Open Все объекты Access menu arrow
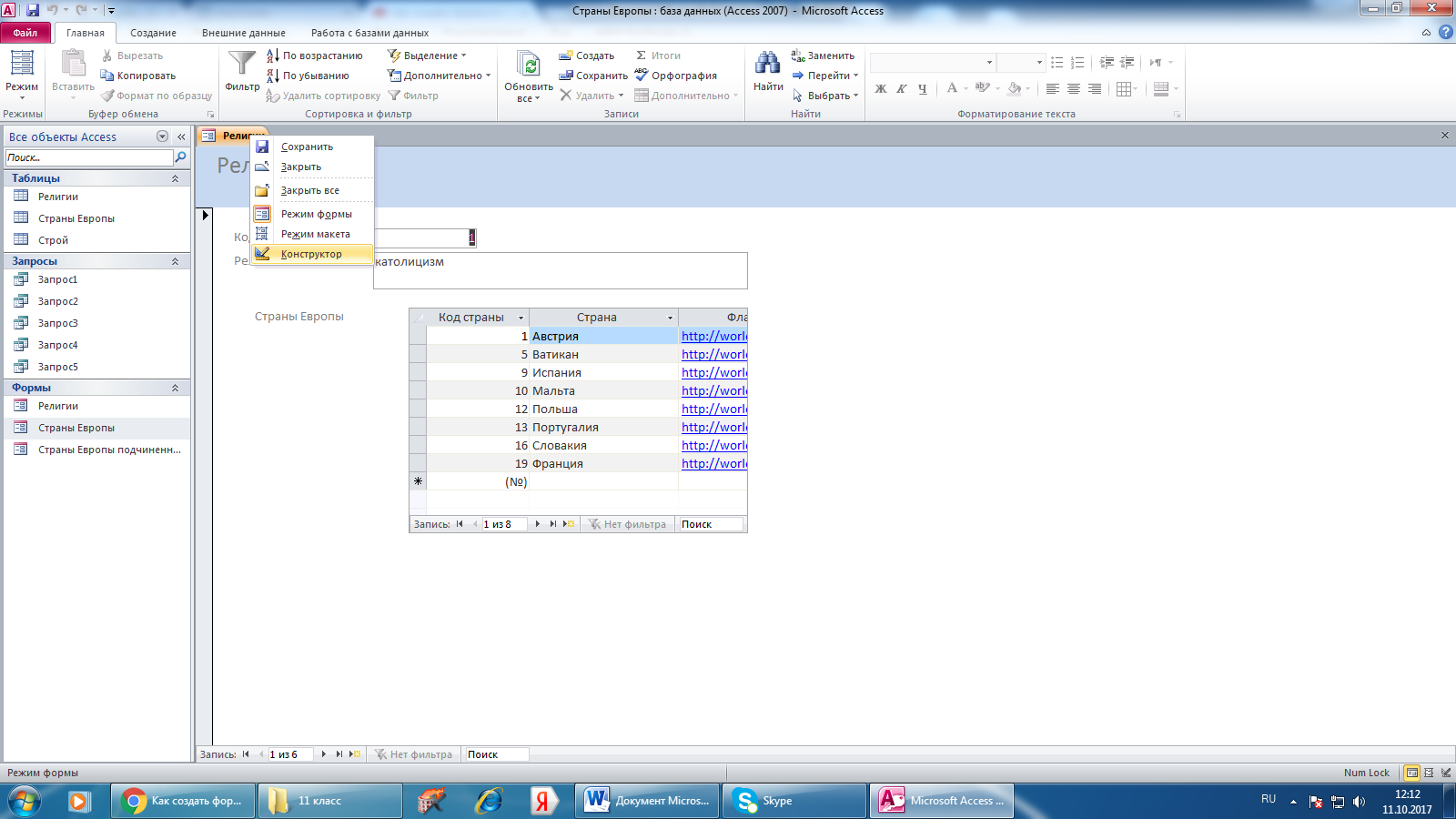This screenshot has width=1456, height=819. click(162, 136)
